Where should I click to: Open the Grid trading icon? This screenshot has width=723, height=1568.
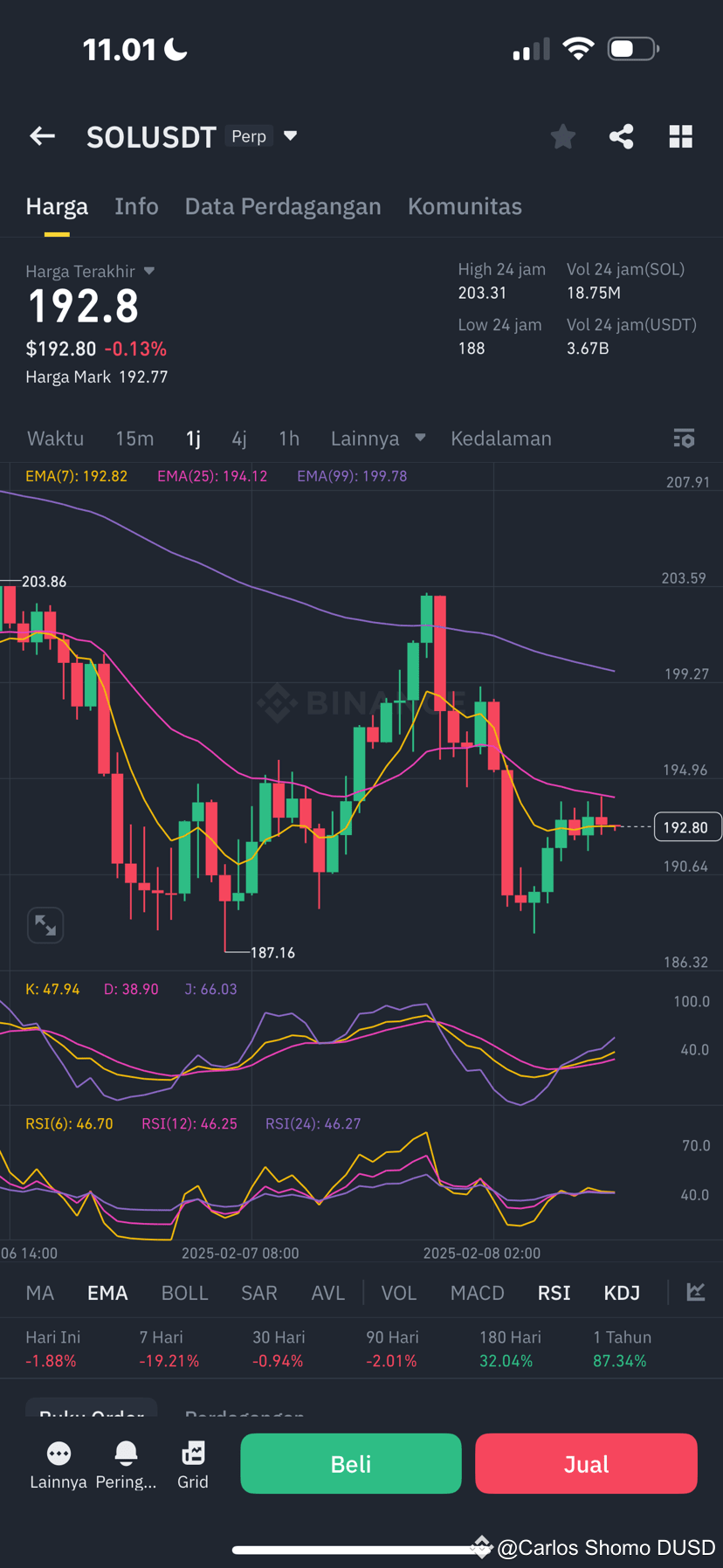click(193, 1454)
